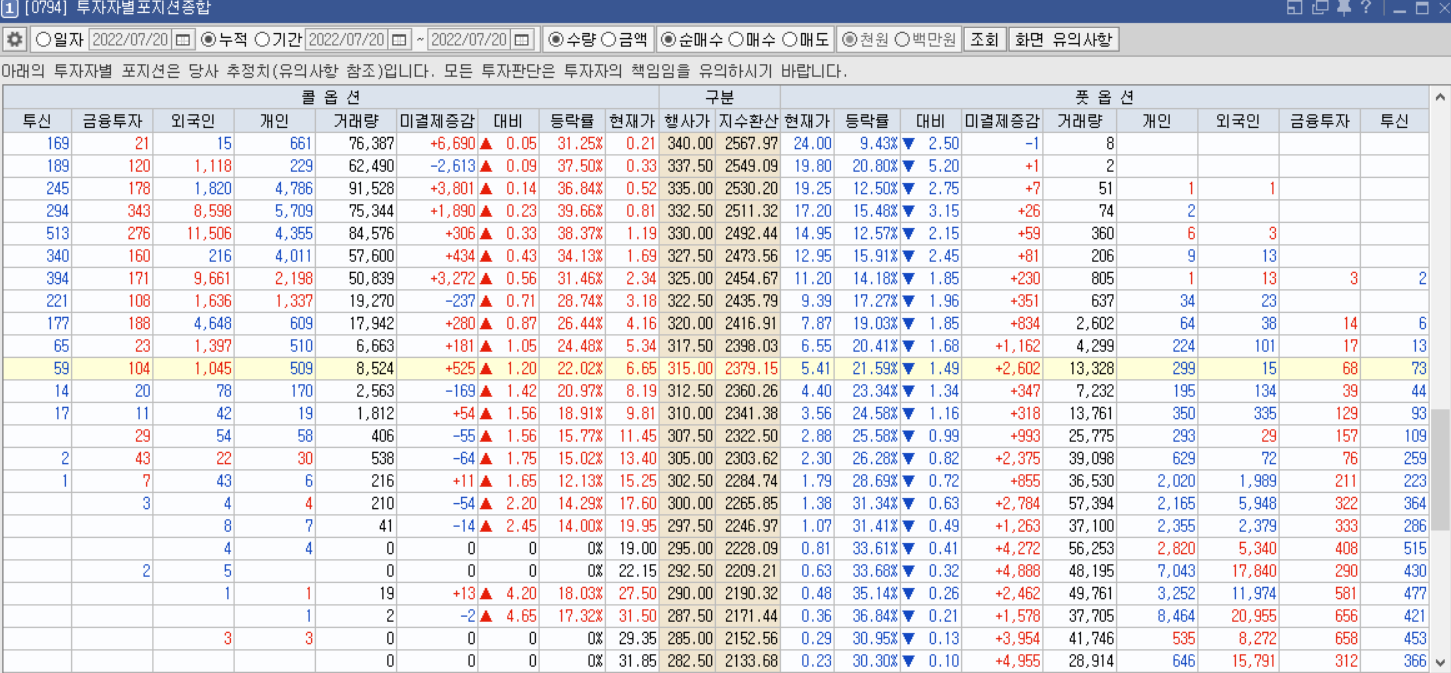1451x673 pixels.
Task: Click put open interest change +4,955
Action: [x=1003, y=661]
